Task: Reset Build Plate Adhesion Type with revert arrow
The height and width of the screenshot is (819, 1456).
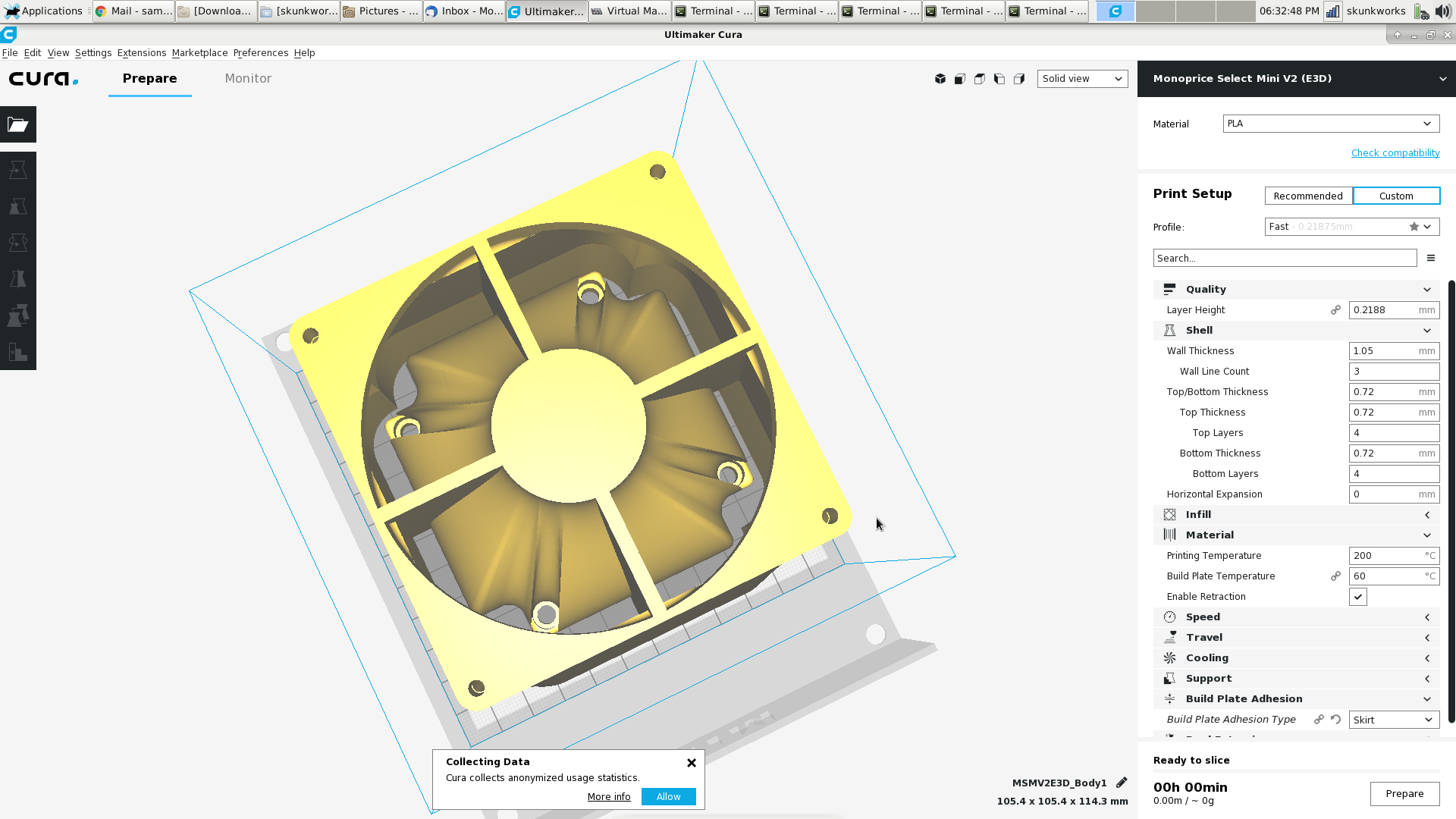Action: 1335,720
